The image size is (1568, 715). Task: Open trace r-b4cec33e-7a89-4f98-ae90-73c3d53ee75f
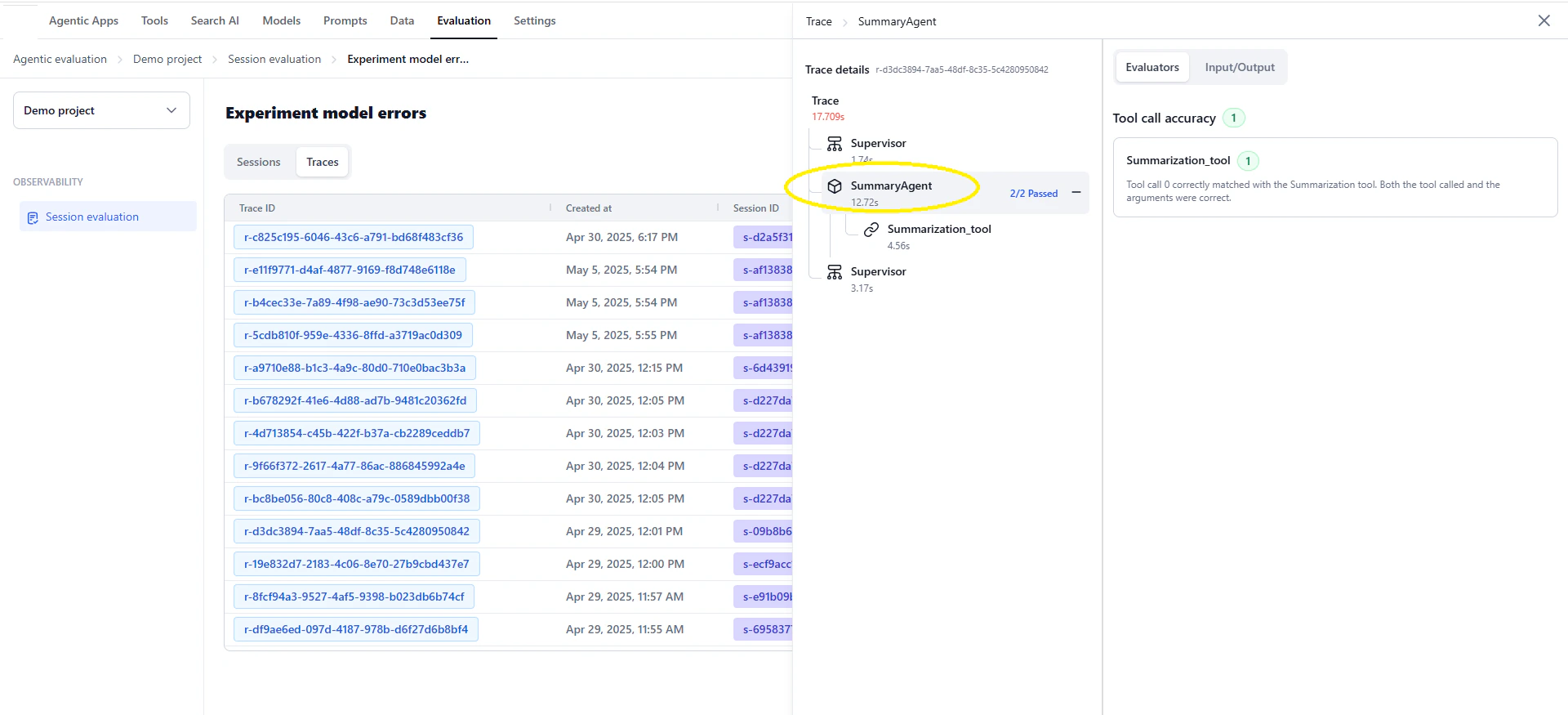pos(354,302)
